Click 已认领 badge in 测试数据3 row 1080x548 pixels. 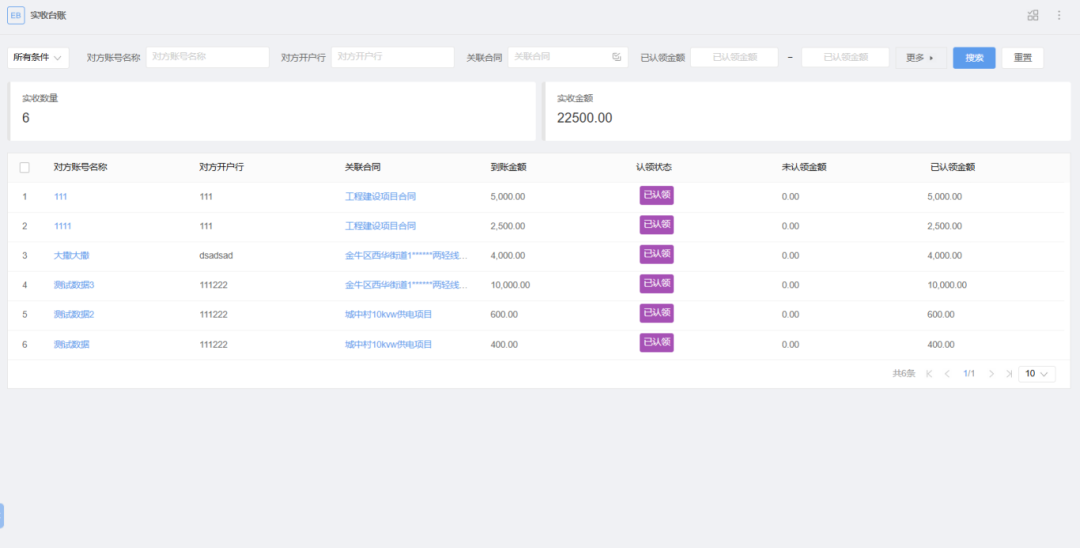[656, 284]
